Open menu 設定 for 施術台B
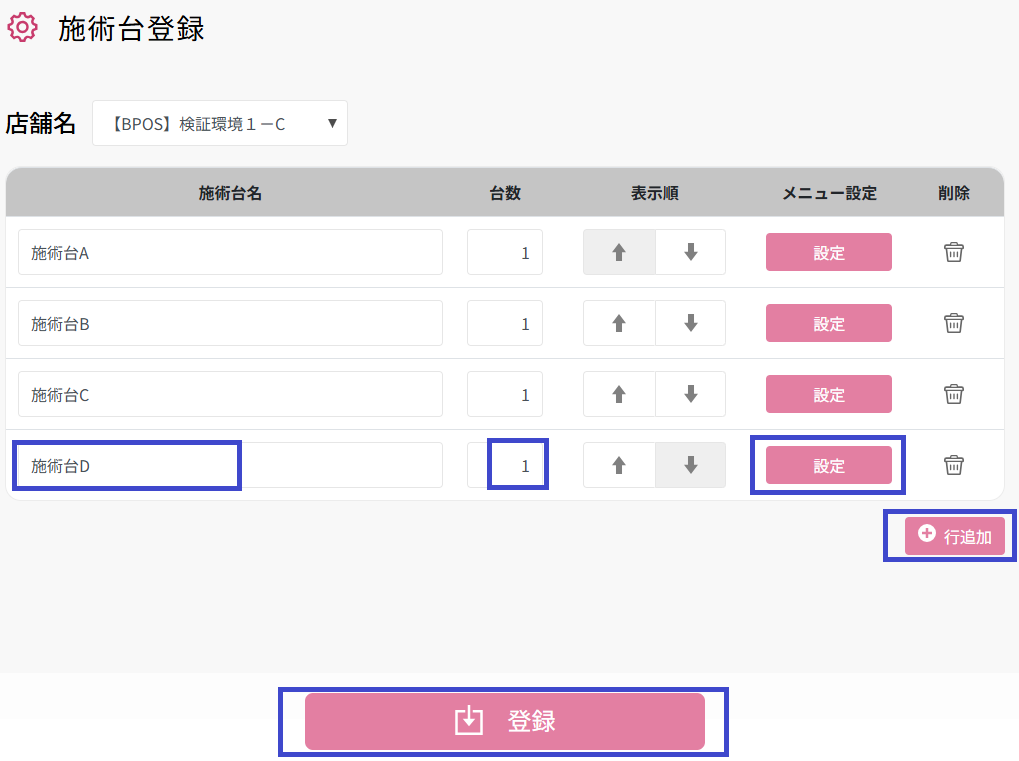1019x761 pixels. pos(828,323)
